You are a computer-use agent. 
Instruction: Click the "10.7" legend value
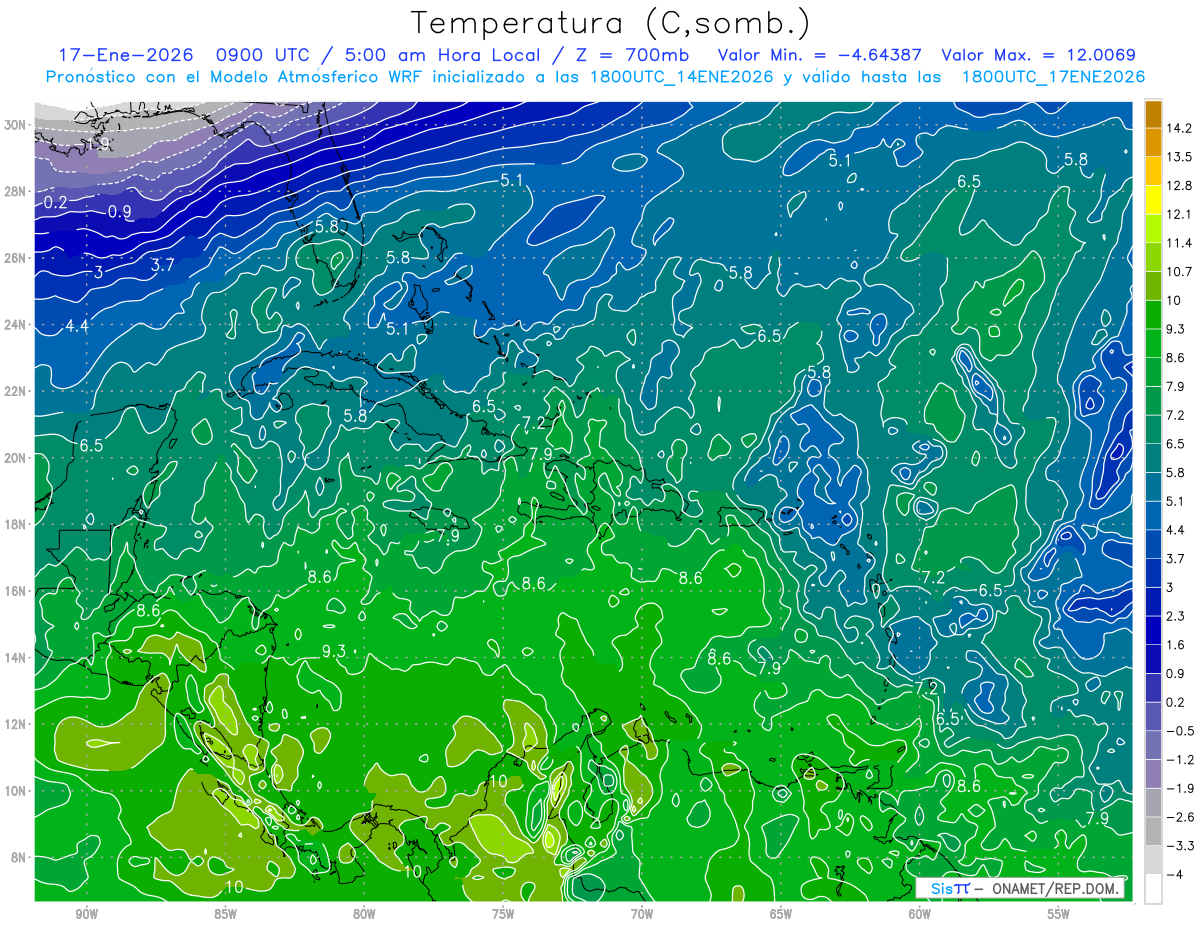click(1177, 272)
